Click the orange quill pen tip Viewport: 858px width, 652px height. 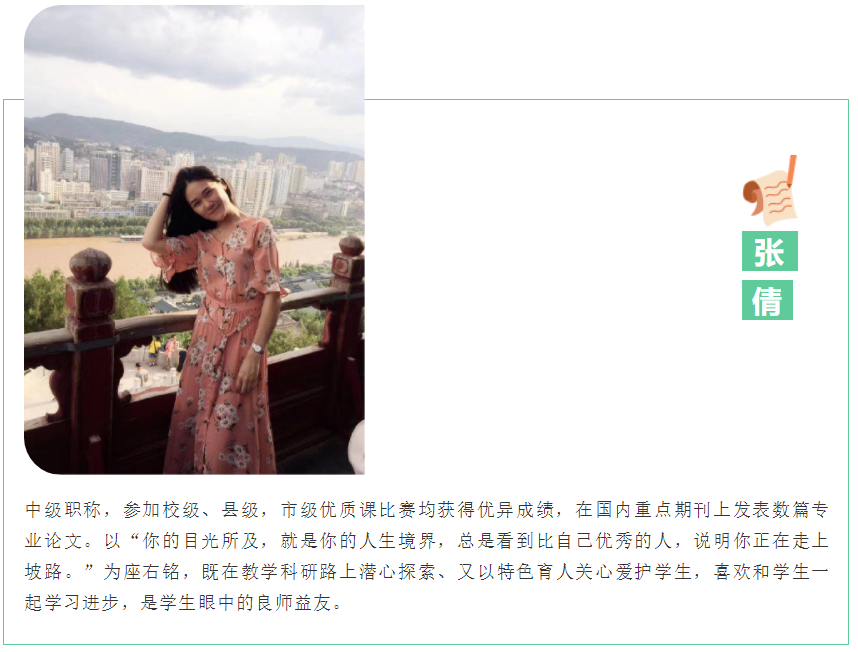pos(792,167)
